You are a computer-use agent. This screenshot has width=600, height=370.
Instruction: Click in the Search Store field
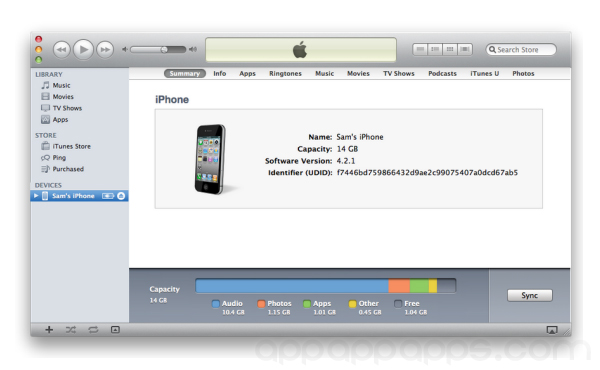click(x=521, y=50)
